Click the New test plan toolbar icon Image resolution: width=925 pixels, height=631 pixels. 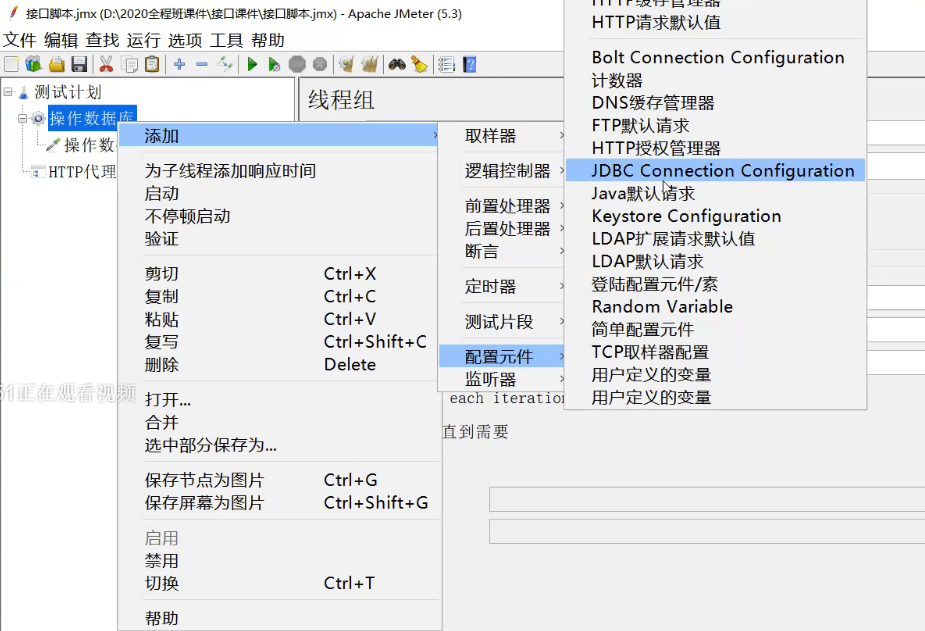(x=11, y=64)
